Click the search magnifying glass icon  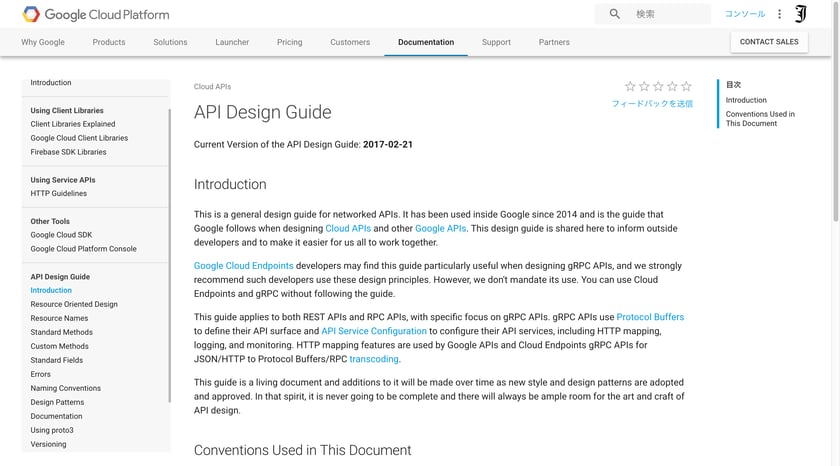point(614,14)
